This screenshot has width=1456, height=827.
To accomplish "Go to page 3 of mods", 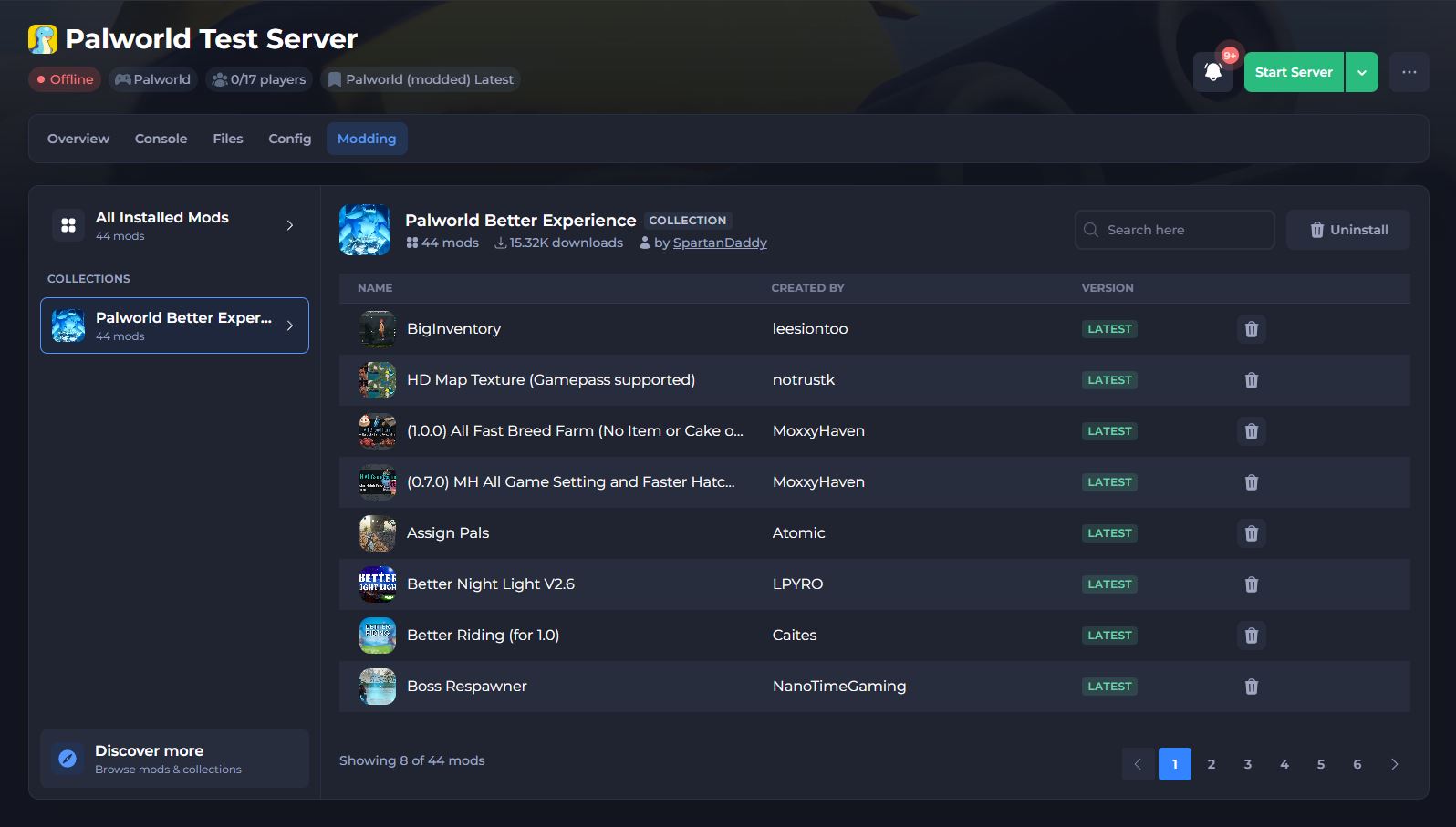I will 1248,764.
